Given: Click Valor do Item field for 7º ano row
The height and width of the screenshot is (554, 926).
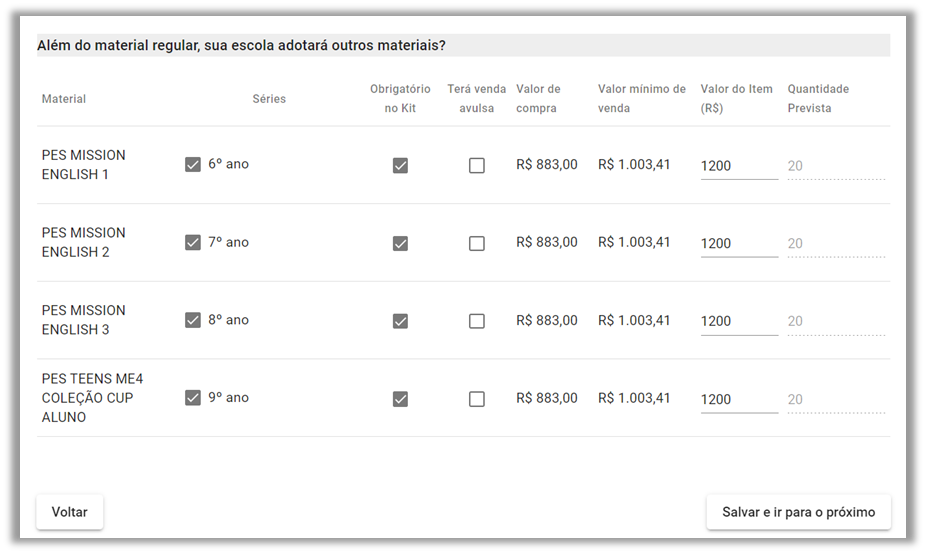Looking at the screenshot, I should click(x=738, y=243).
